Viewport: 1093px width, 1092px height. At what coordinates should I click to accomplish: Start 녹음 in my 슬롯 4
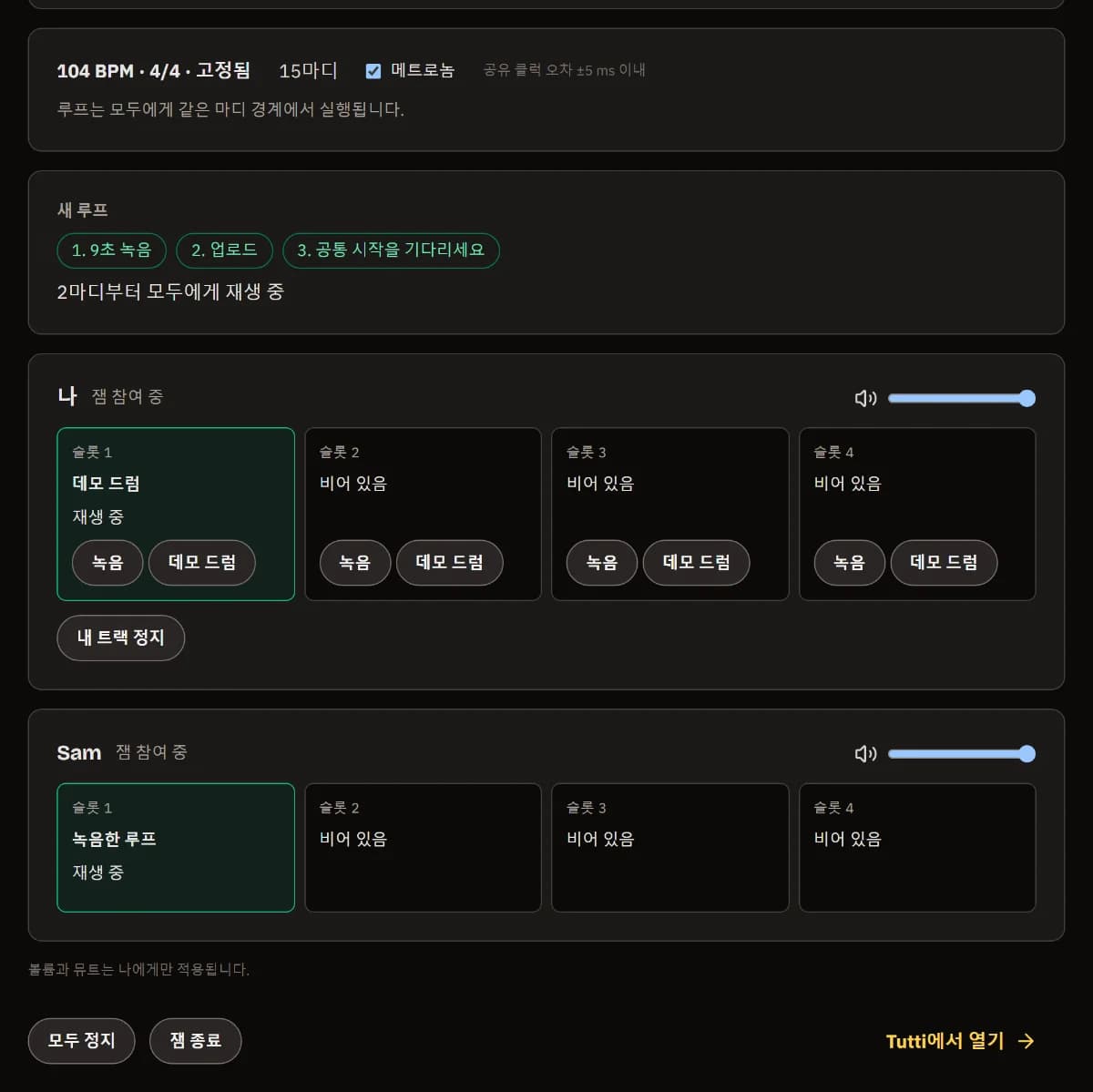coord(850,562)
